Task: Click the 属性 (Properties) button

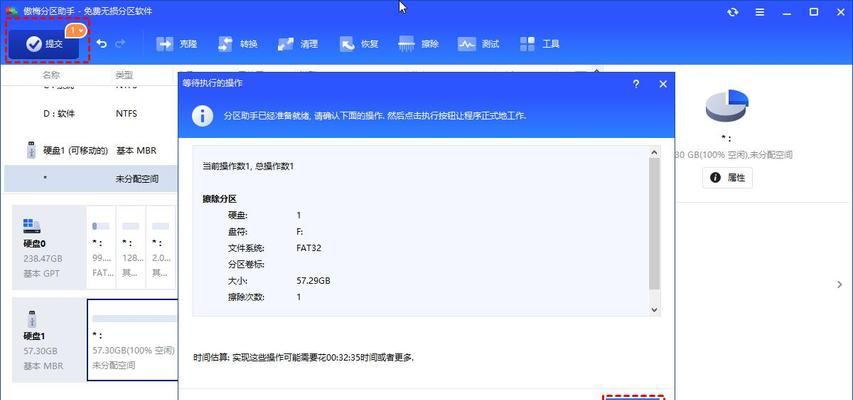Action: [x=727, y=178]
